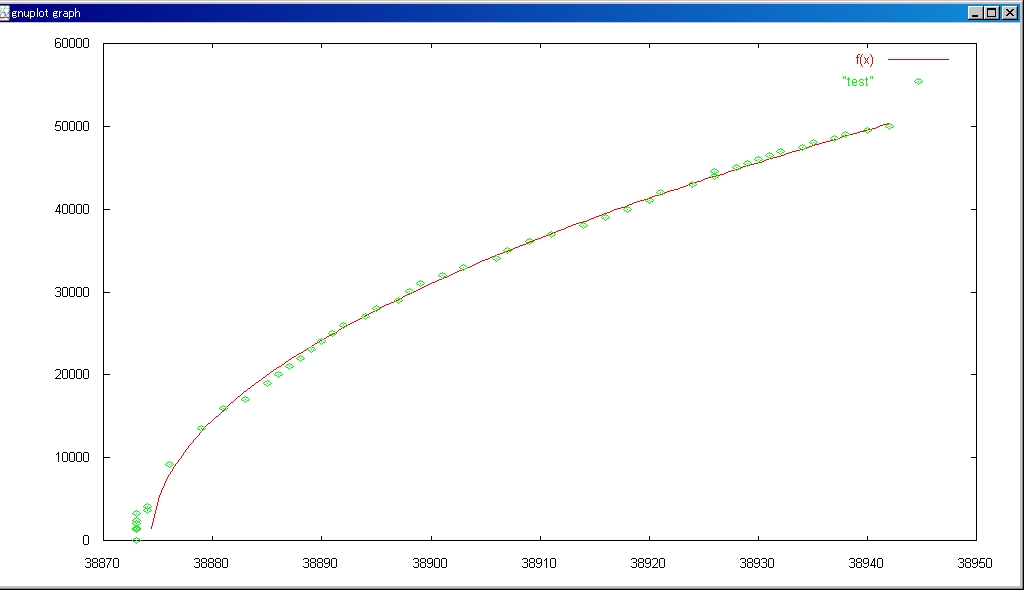
Task: Click the "gnuplot graph" window title
Action: point(46,13)
